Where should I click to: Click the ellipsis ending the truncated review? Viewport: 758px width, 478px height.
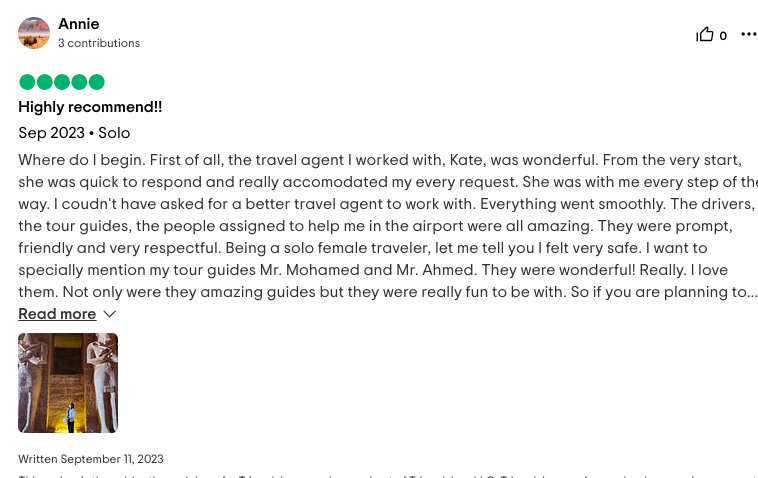pyautogui.click(x=752, y=292)
